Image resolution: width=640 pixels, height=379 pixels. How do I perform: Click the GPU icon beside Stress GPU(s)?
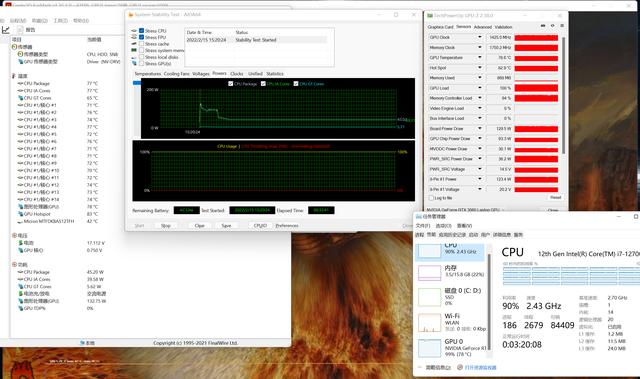click(x=134, y=63)
